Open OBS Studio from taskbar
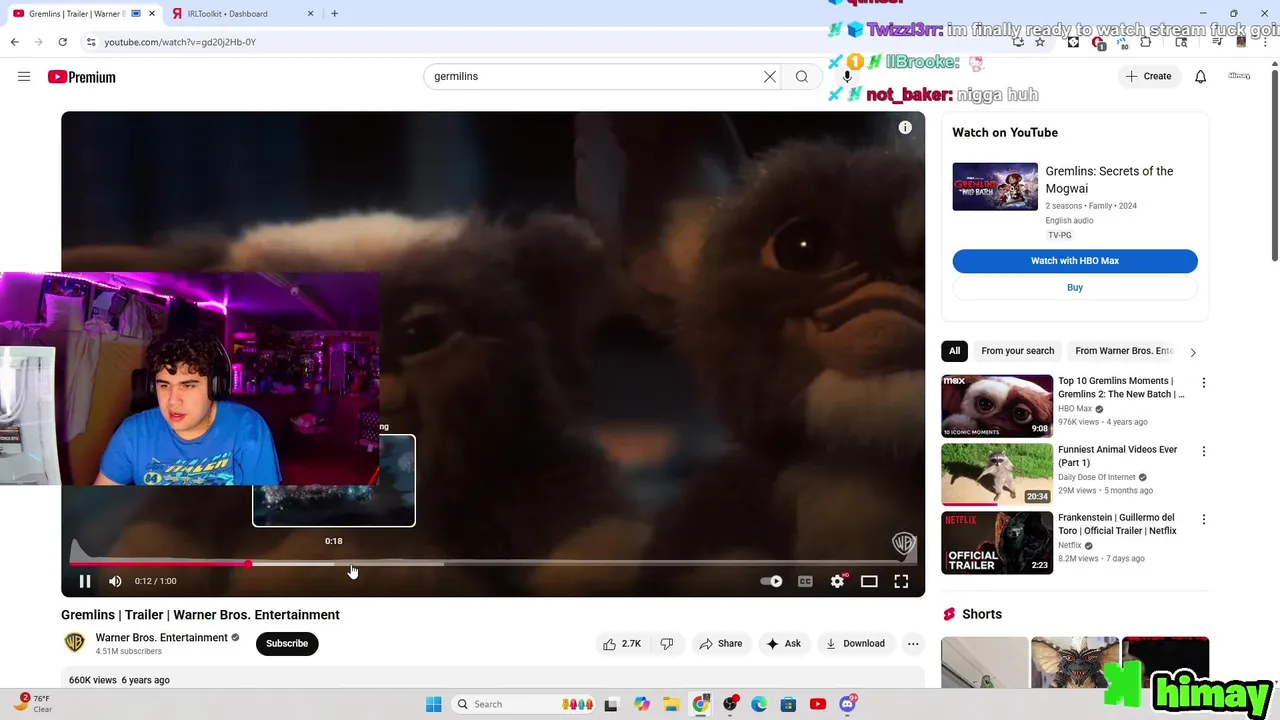This screenshot has height=720, width=1280. click(x=730, y=704)
